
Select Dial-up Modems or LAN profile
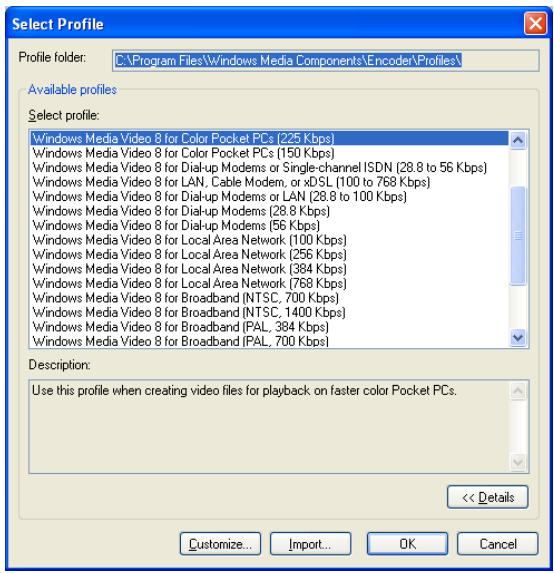tap(269, 197)
